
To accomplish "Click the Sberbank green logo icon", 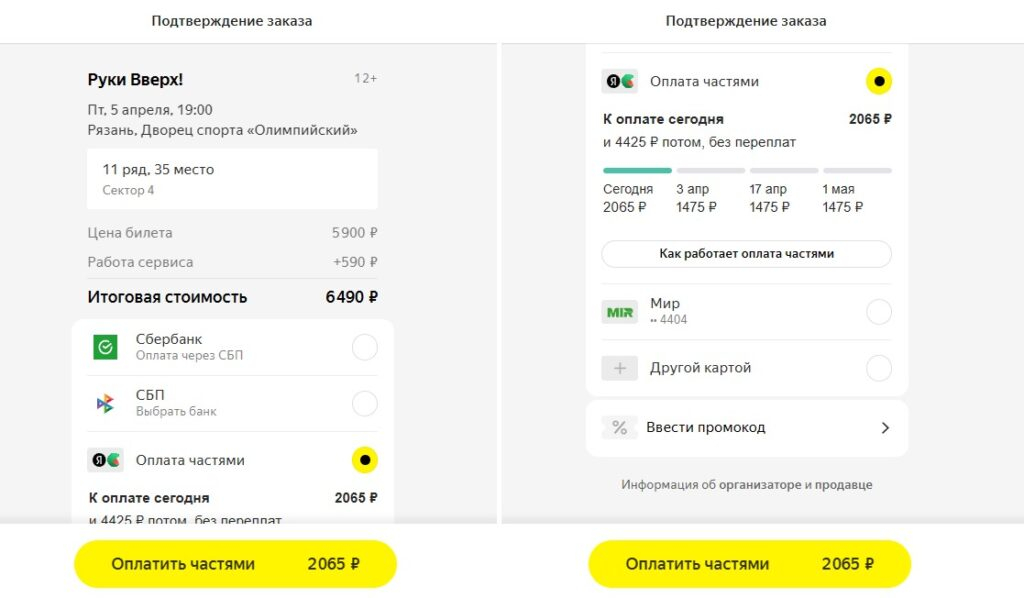I will (105, 347).
